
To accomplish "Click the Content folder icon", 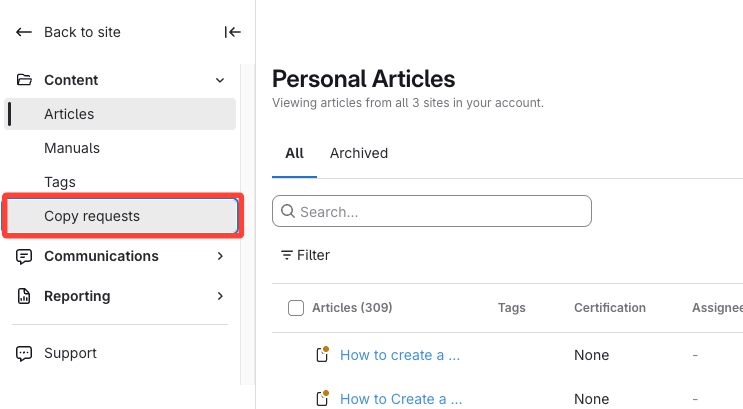I will coord(24,80).
